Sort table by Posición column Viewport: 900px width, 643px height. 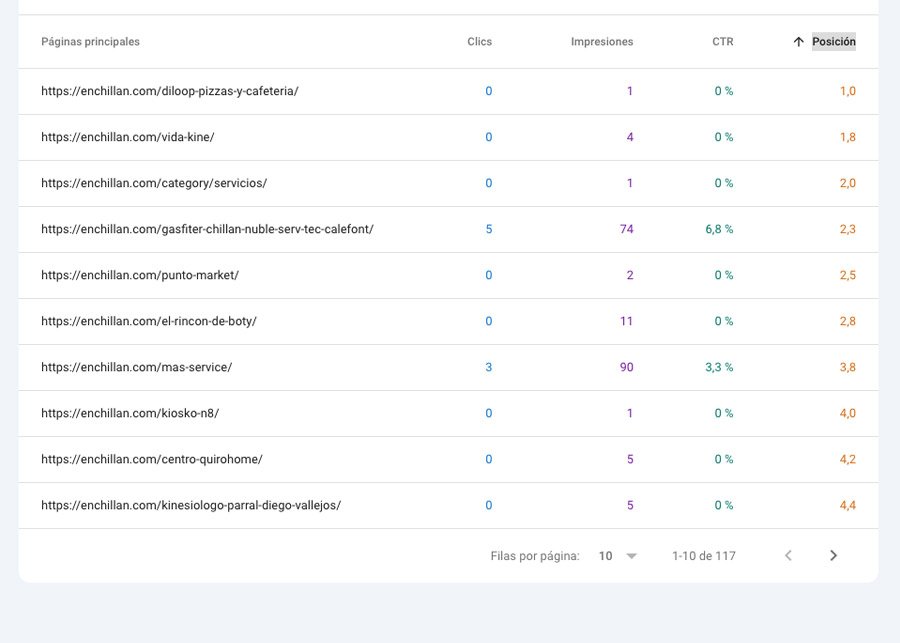point(833,42)
